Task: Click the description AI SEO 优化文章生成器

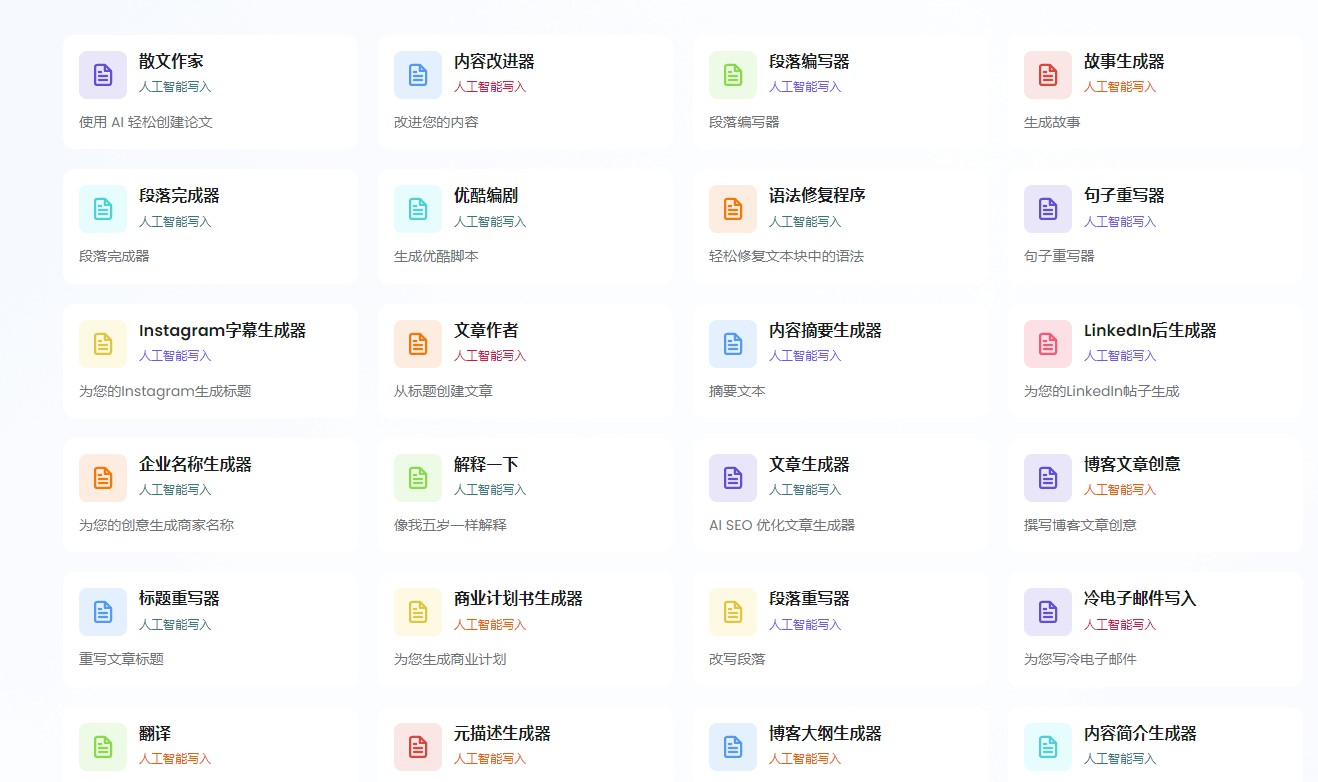Action: pyautogui.click(x=782, y=525)
